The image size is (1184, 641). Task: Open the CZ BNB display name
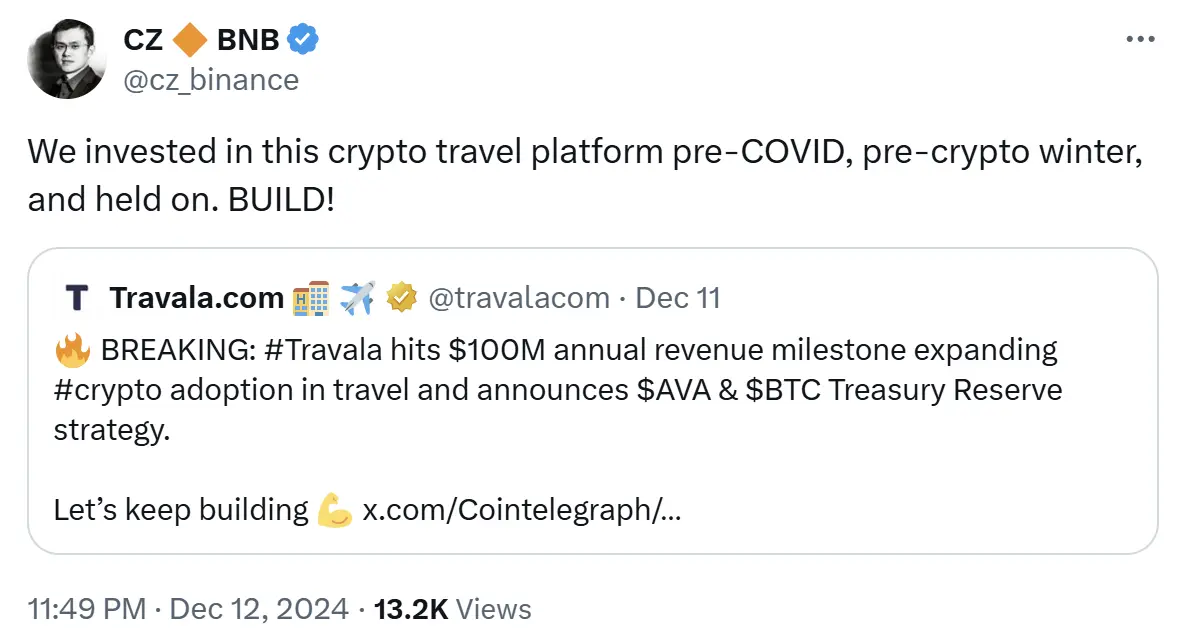(x=203, y=40)
